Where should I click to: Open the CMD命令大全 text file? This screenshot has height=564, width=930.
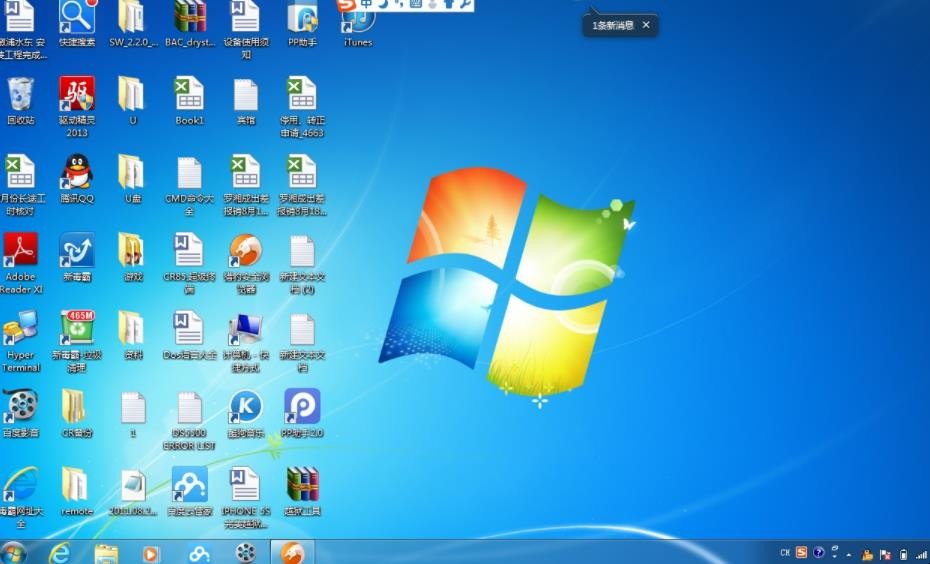coord(189,185)
